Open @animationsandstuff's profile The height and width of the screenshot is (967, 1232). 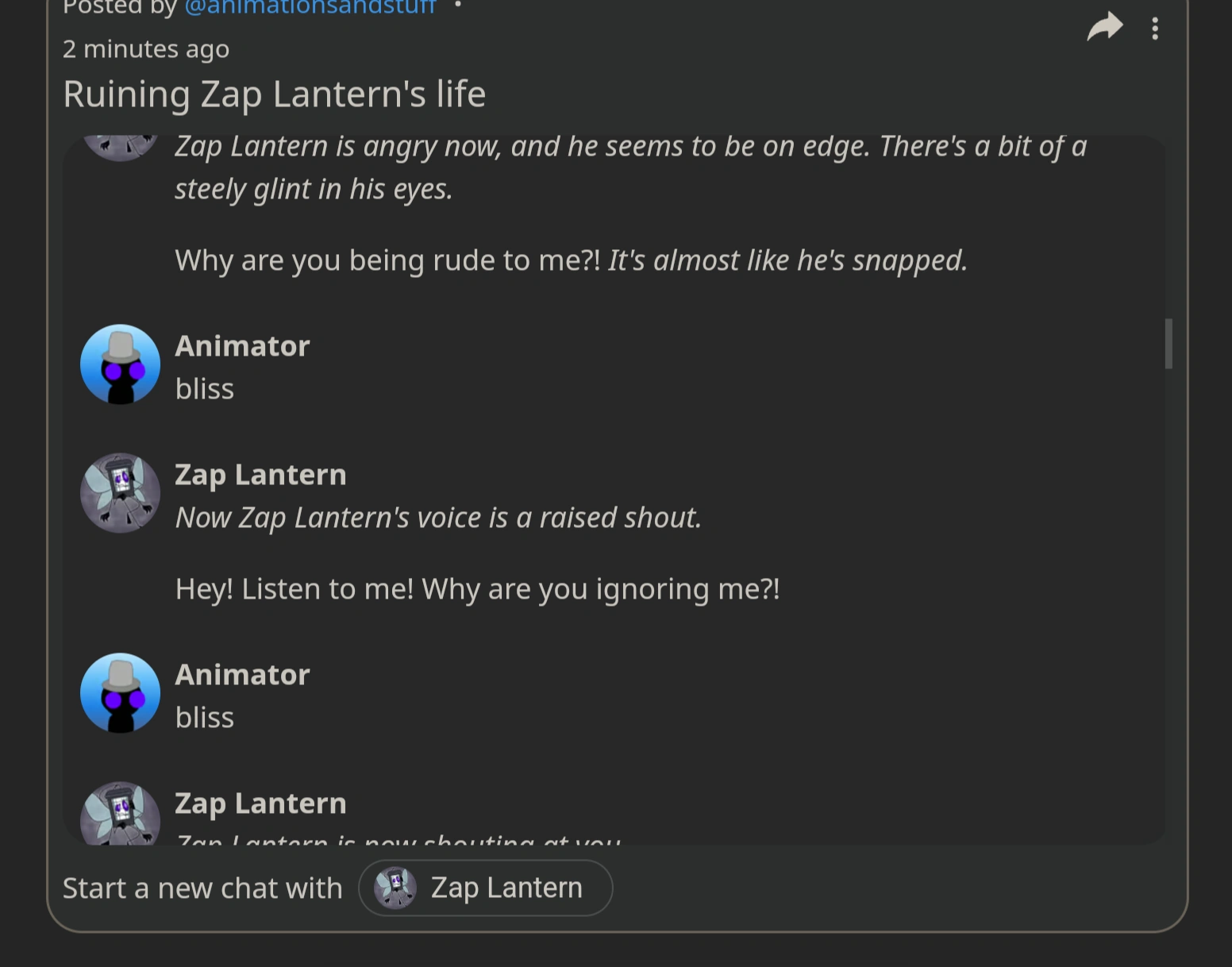coord(310,8)
